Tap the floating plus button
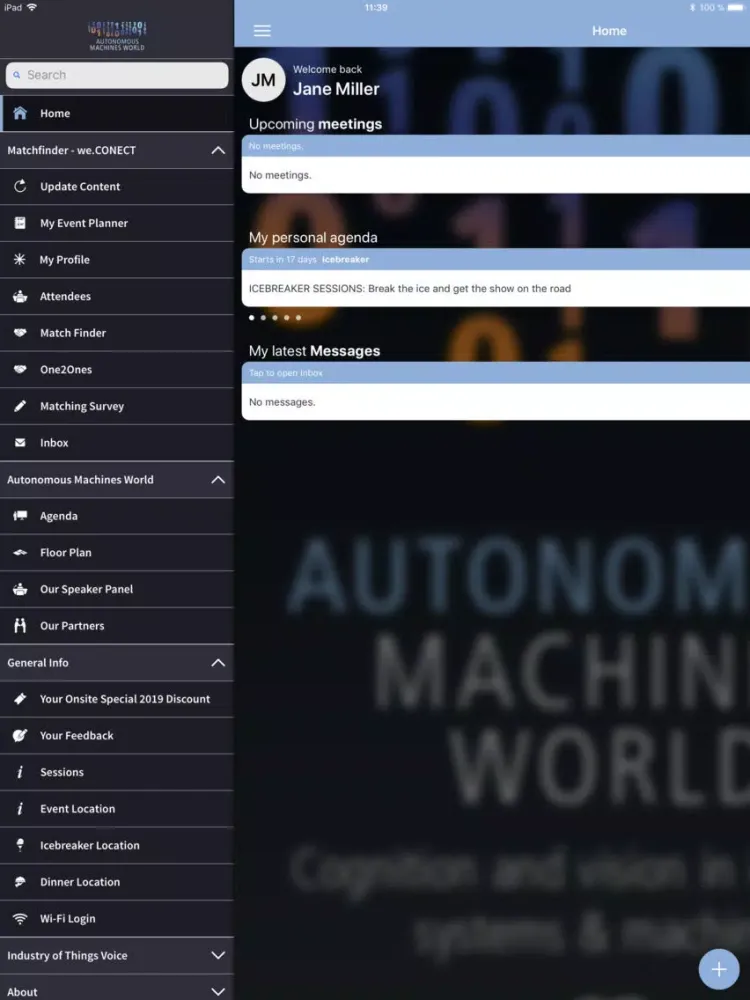The height and width of the screenshot is (1000, 750). point(719,969)
